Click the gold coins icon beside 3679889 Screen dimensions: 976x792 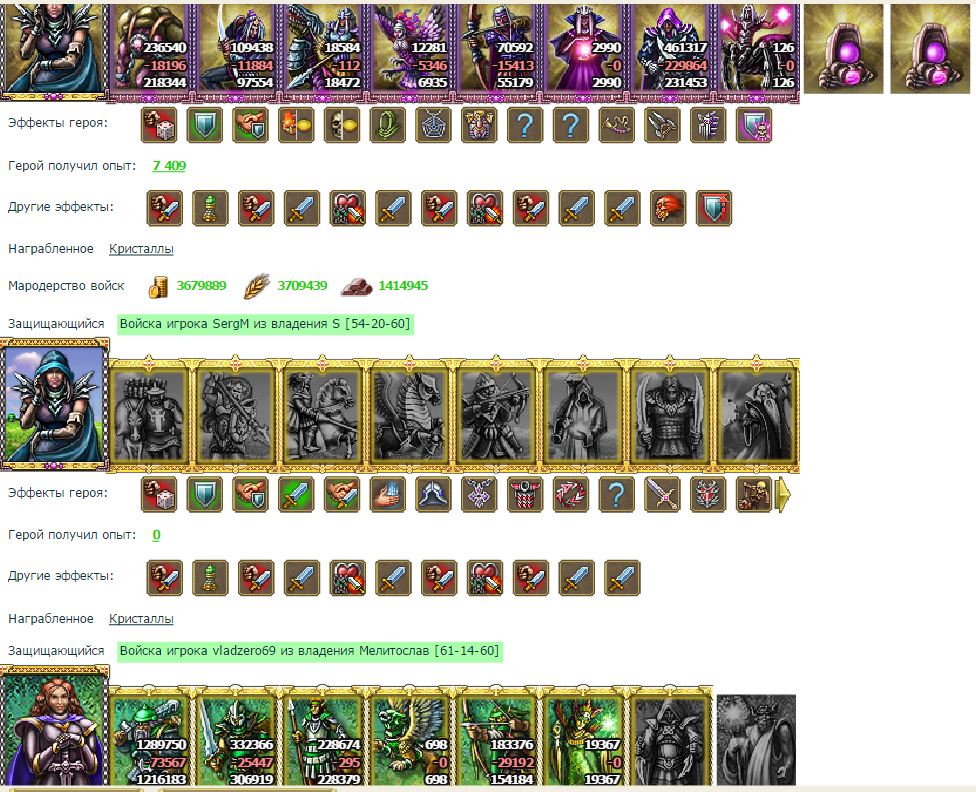[x=157, y=286]
